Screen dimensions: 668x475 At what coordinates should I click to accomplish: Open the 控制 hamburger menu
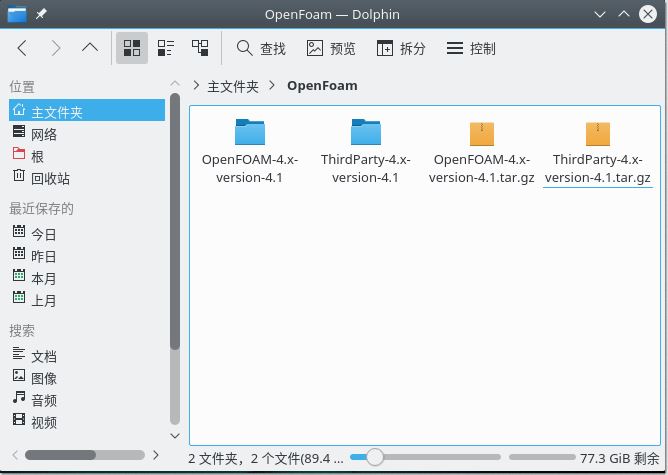(471, 48)
